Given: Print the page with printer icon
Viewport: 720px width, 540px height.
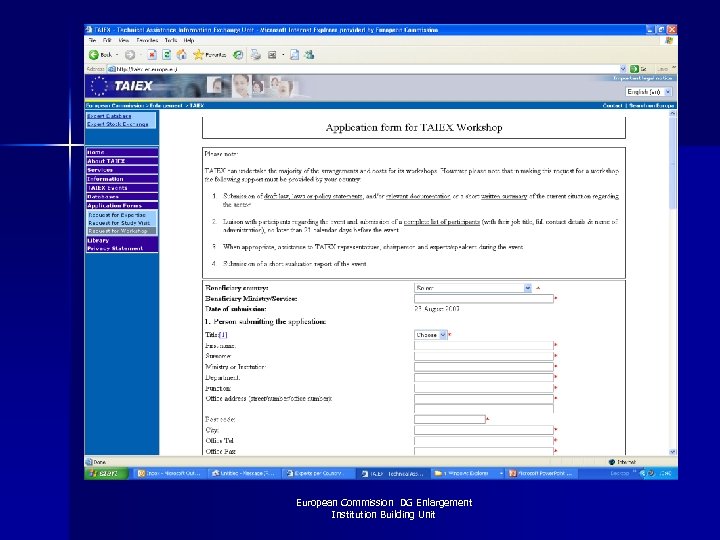Looking at the screenshot, I should pyautogui.click(x=256, y=55).
